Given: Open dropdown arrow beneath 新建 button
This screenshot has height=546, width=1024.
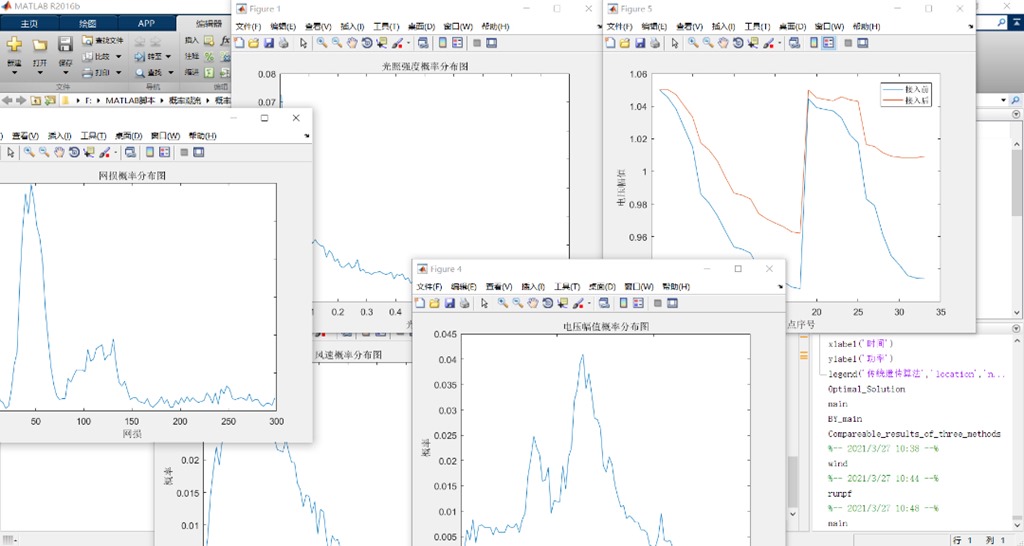Looking at the screenshot, I should point(14,72).
